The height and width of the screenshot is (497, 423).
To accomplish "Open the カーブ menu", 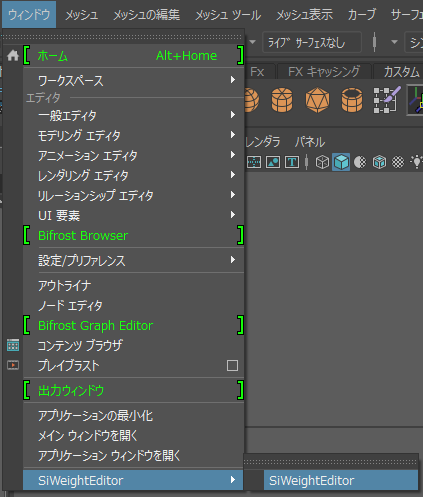I will 362,15.
